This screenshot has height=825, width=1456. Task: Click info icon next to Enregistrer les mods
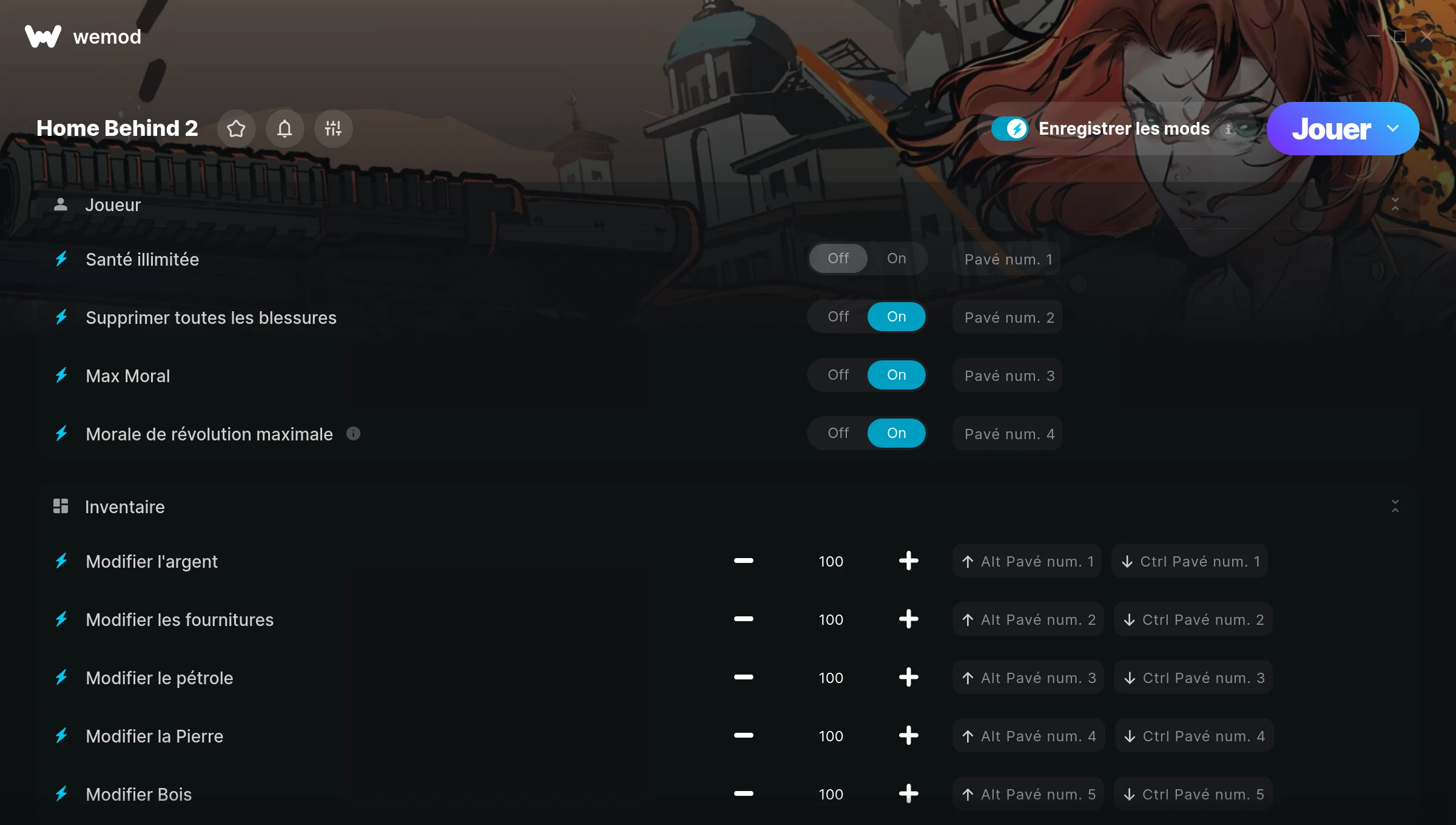pos(1228,129)
